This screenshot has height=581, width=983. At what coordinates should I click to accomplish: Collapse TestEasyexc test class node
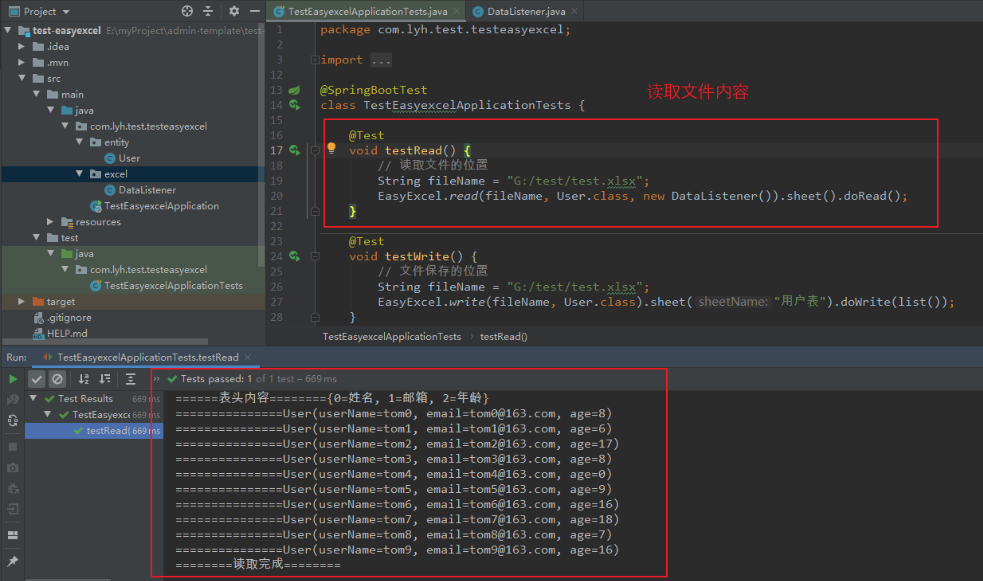48,414
